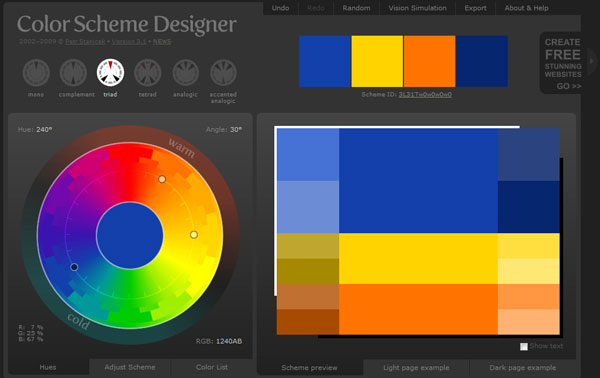Enable the Show text checkbox
Image resolution: width=600 pixels, height=378 pixels.
pyautogui.click(x=524, y=346)
